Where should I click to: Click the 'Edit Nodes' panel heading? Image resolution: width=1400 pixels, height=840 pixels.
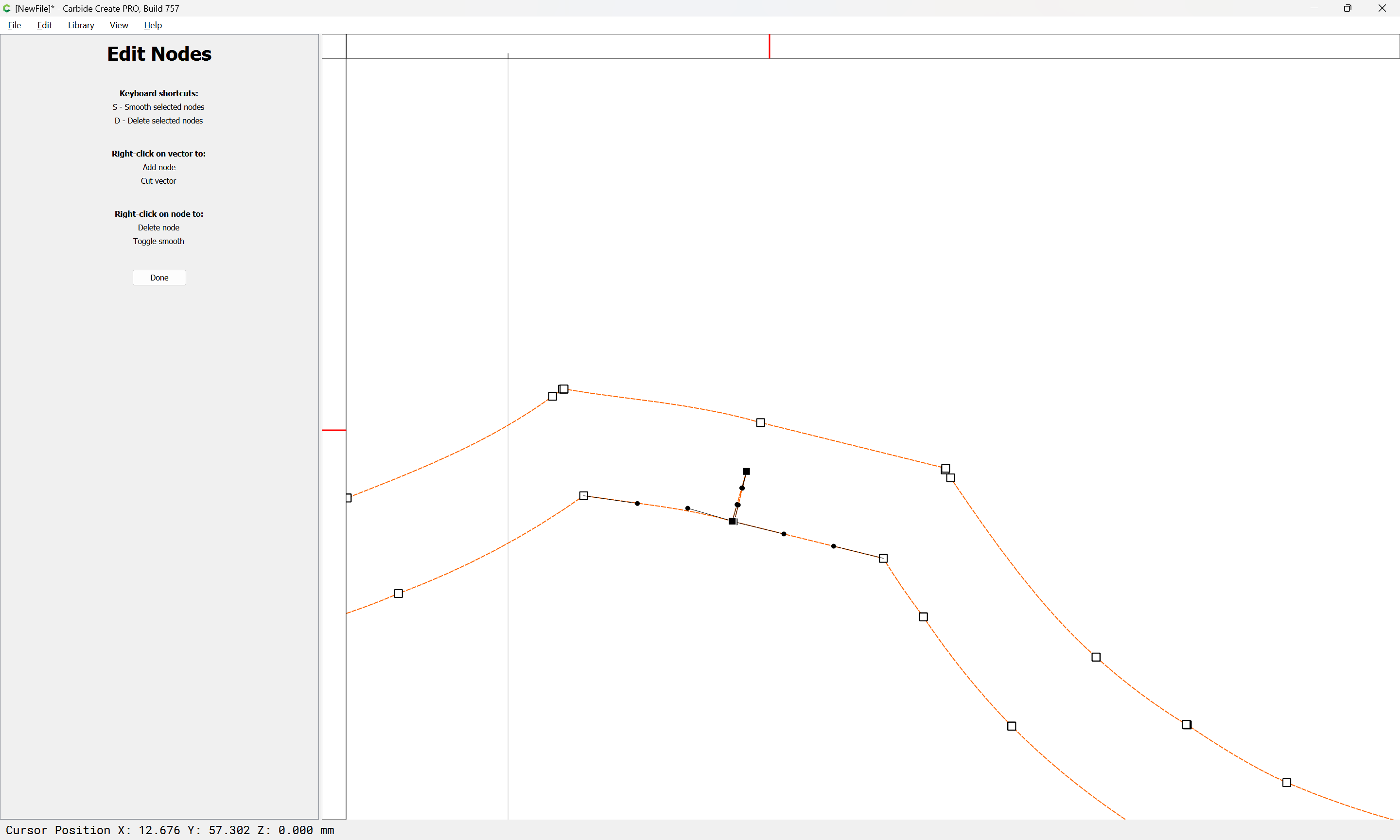point(159,54)
